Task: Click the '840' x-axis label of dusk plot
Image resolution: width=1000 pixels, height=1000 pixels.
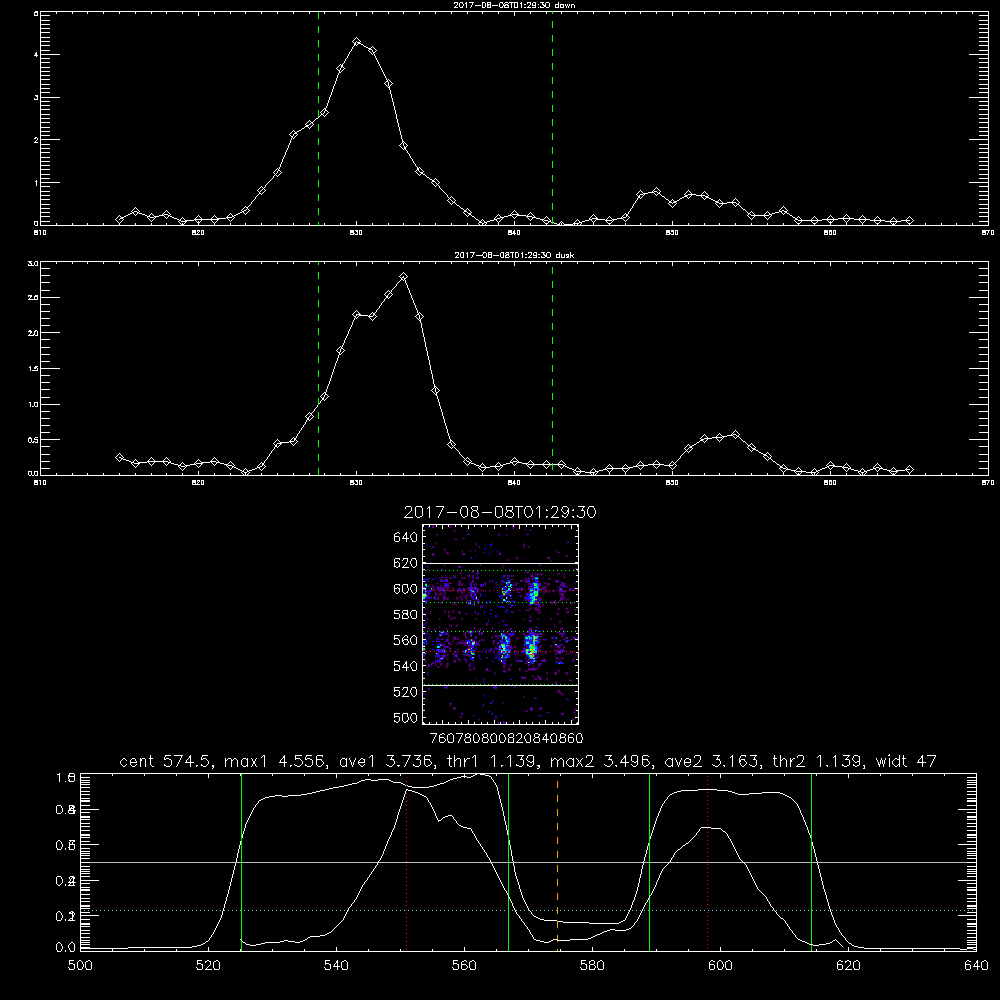Action: 514,483
